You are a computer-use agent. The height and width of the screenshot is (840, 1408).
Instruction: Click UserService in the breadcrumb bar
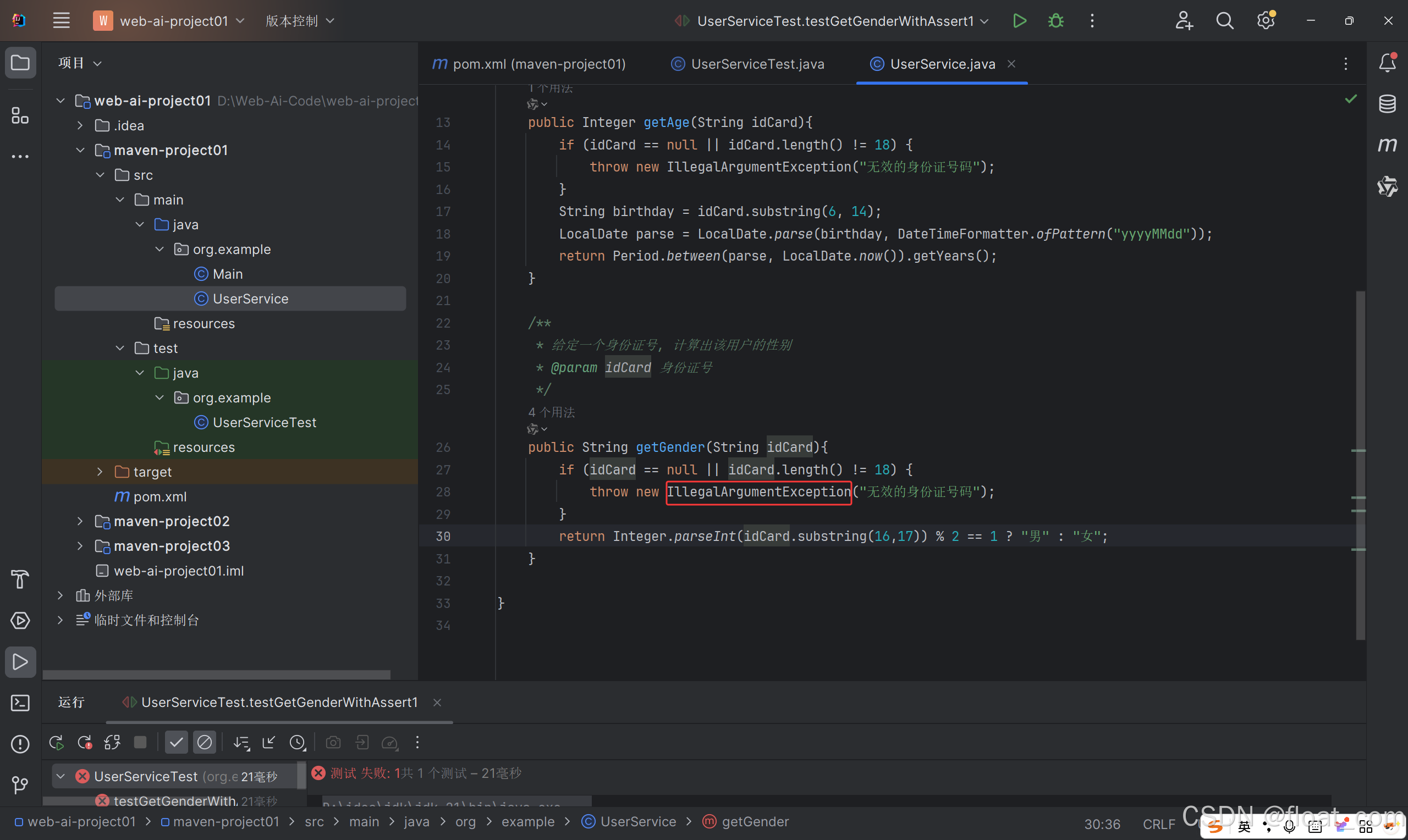tap(637, 821)
